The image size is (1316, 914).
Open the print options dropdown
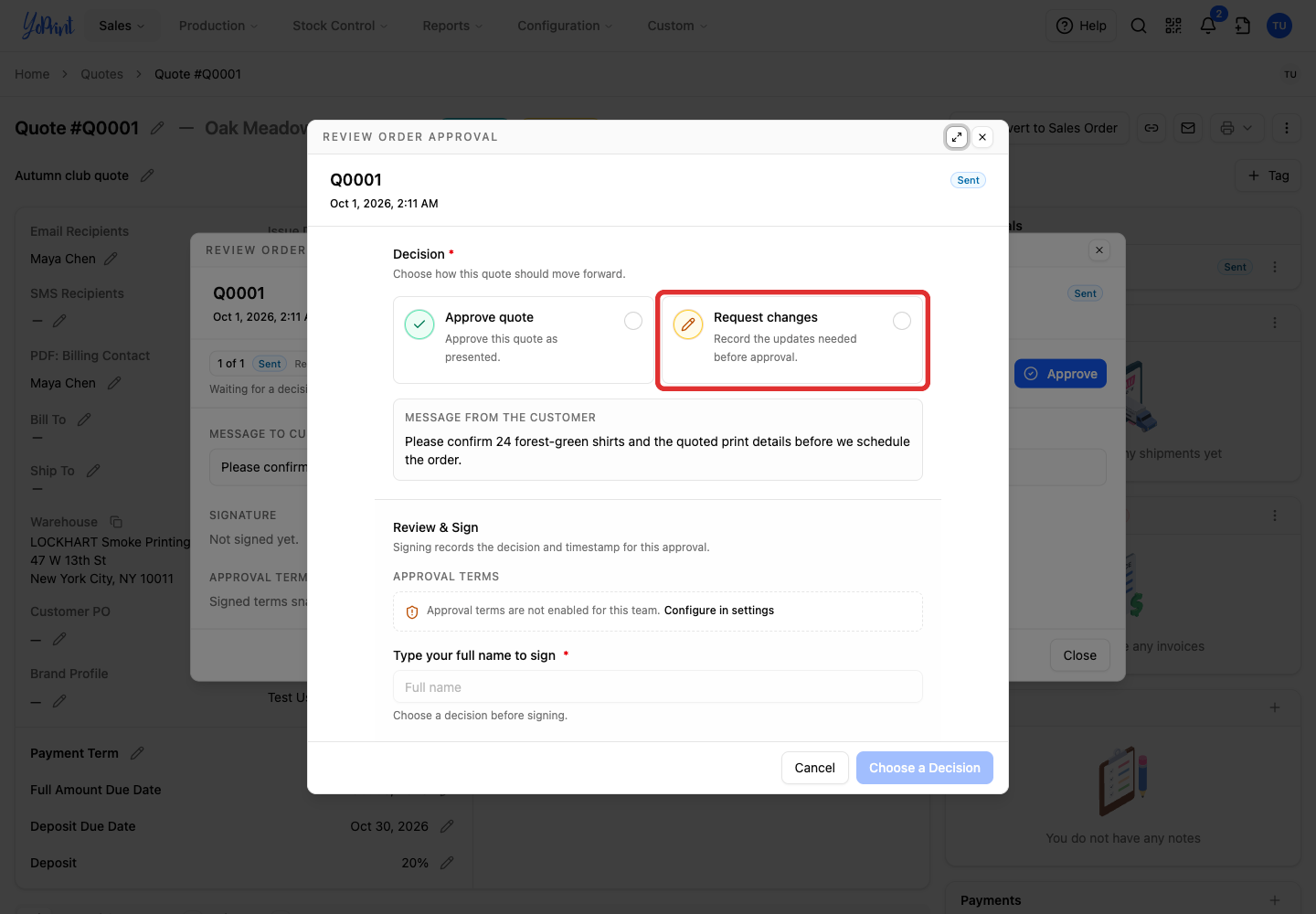click(x=1236, y=128)
